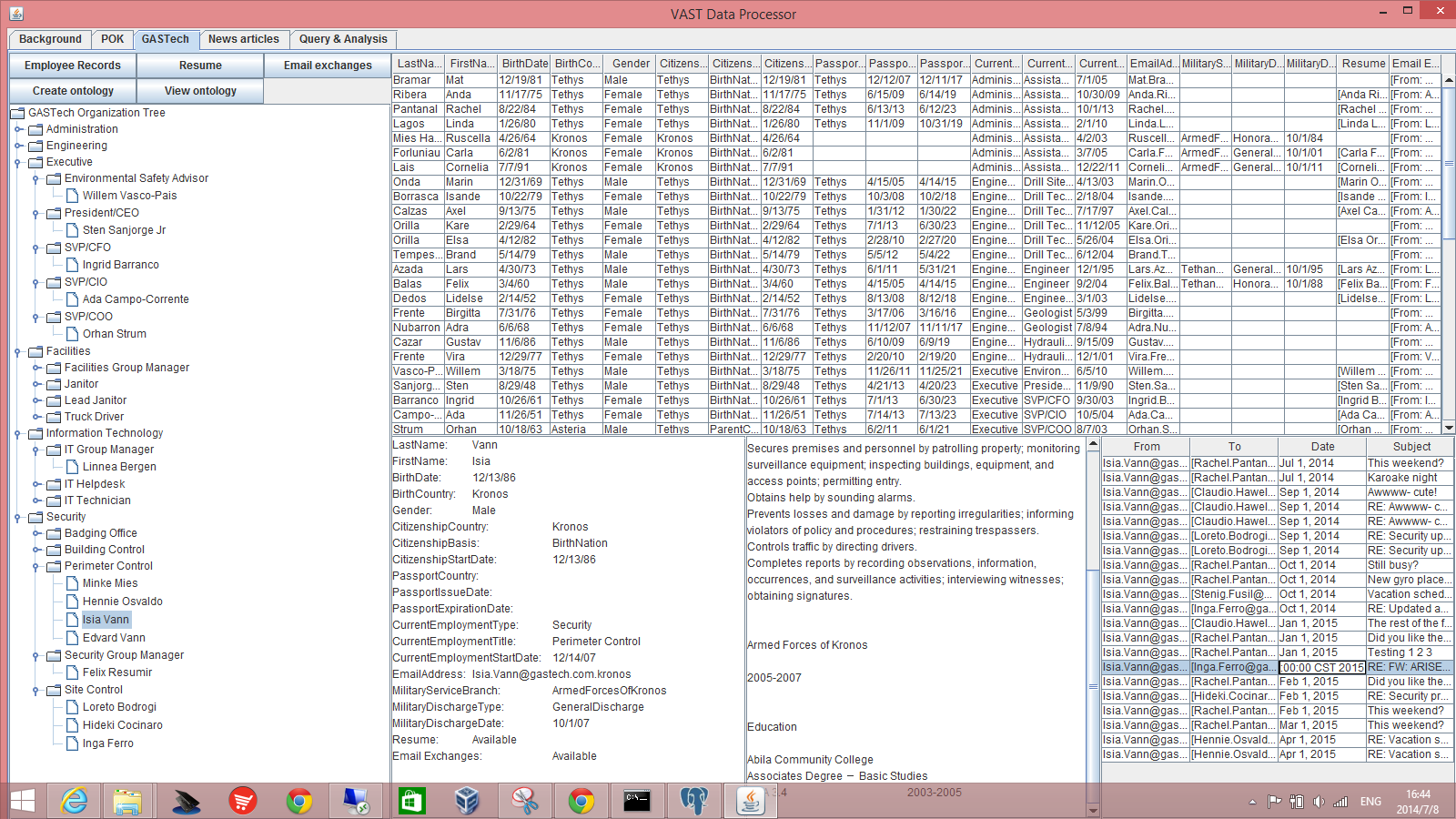Open Windows Store from the taskbar
Image resolution: width=1456 pixels, height=819 pixels.
[411, 801]
